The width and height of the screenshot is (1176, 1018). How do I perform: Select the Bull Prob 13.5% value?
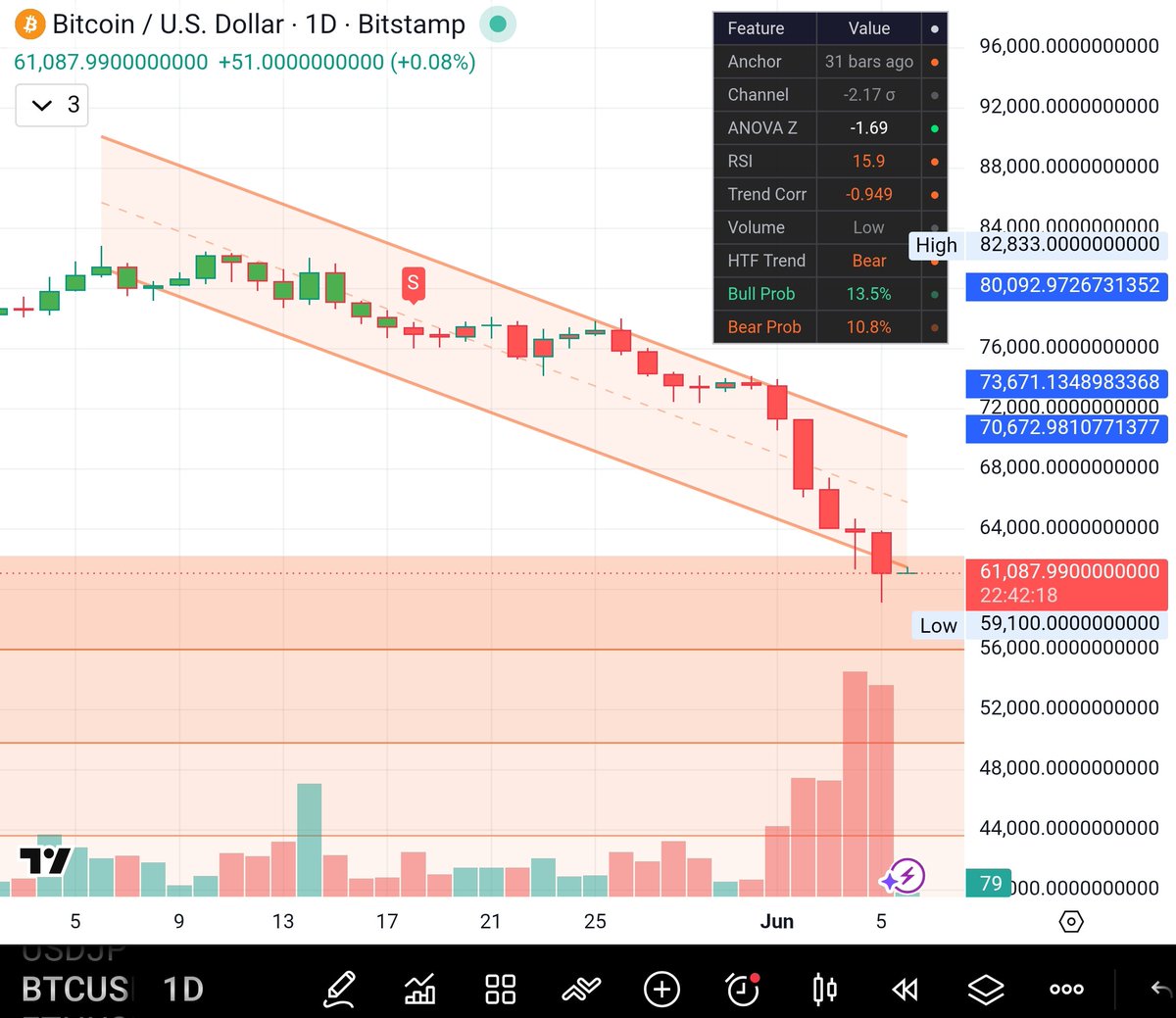pos(868,295)
